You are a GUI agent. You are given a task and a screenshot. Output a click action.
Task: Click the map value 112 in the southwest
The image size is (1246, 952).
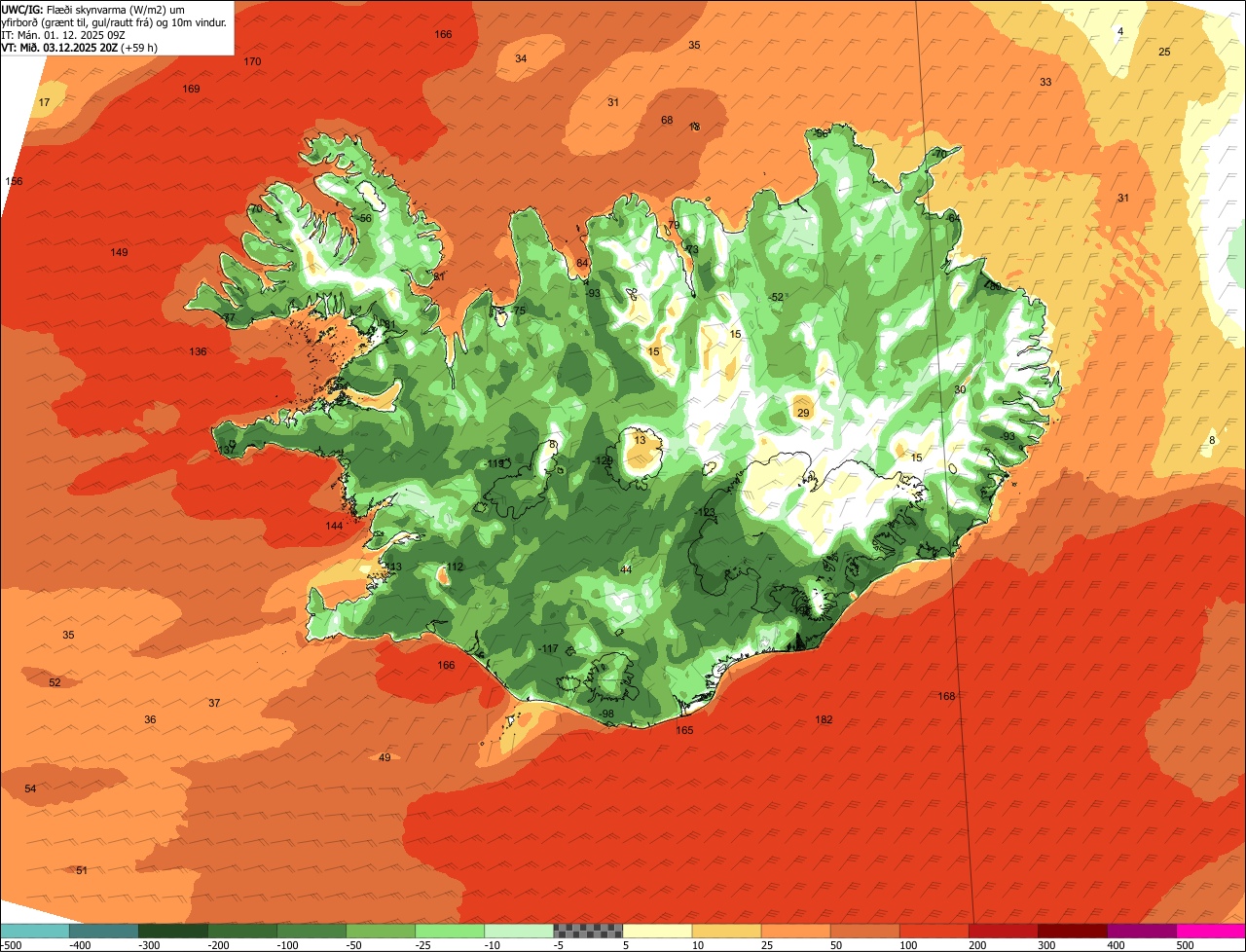pos(455,567)
